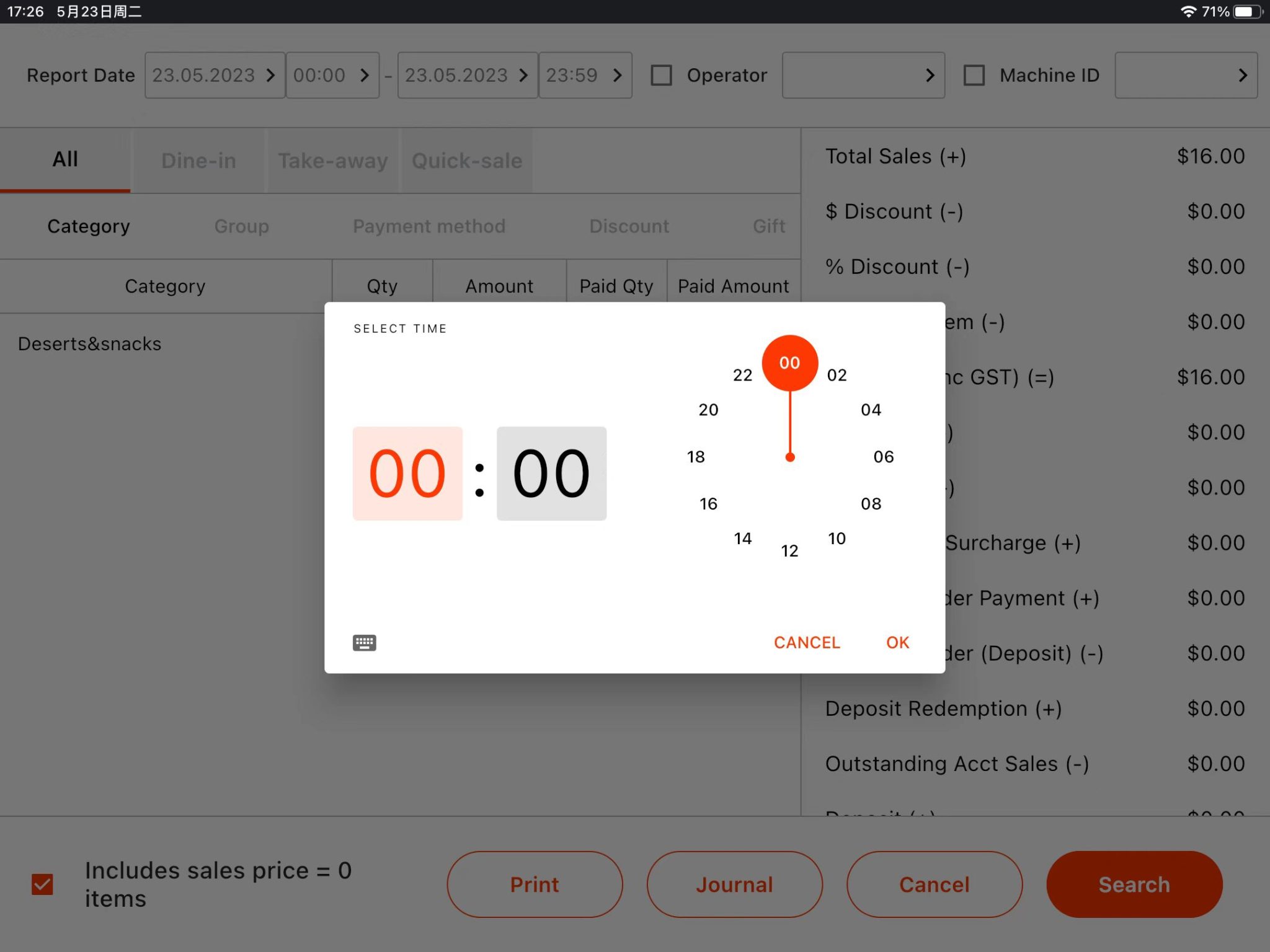Disable the Includes sales price = 0 items checkbox
The image size is (1270, 952).
pos(42,884)
